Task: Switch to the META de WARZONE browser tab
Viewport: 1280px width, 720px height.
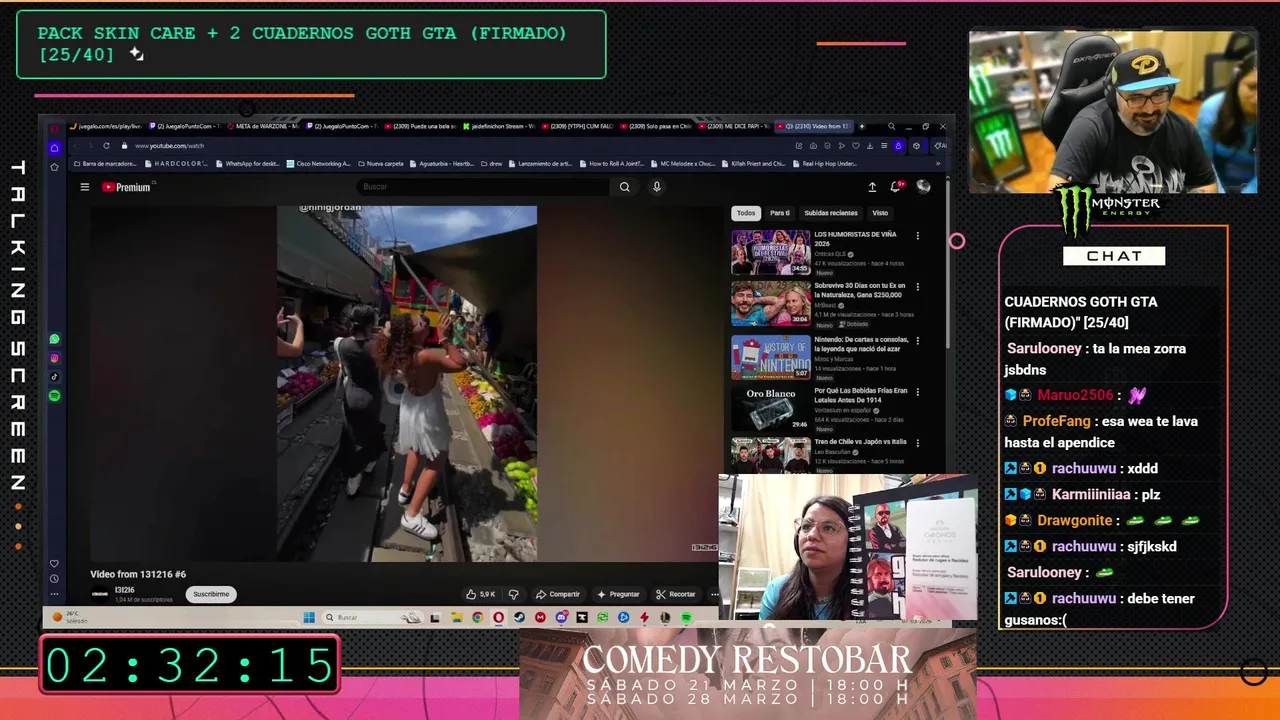Action: click(x=266, y=127)
